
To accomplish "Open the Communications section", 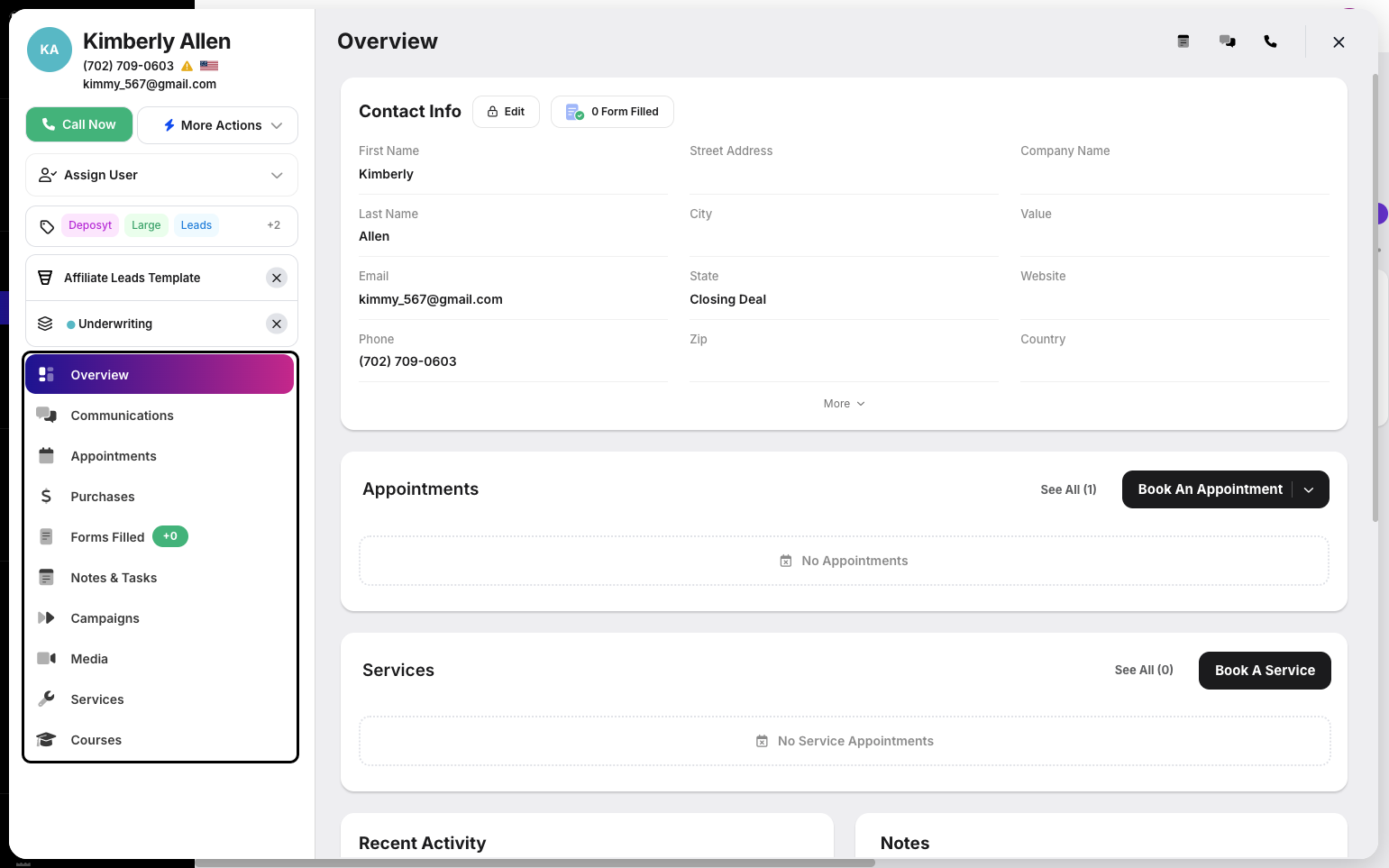I will point(160,416).
